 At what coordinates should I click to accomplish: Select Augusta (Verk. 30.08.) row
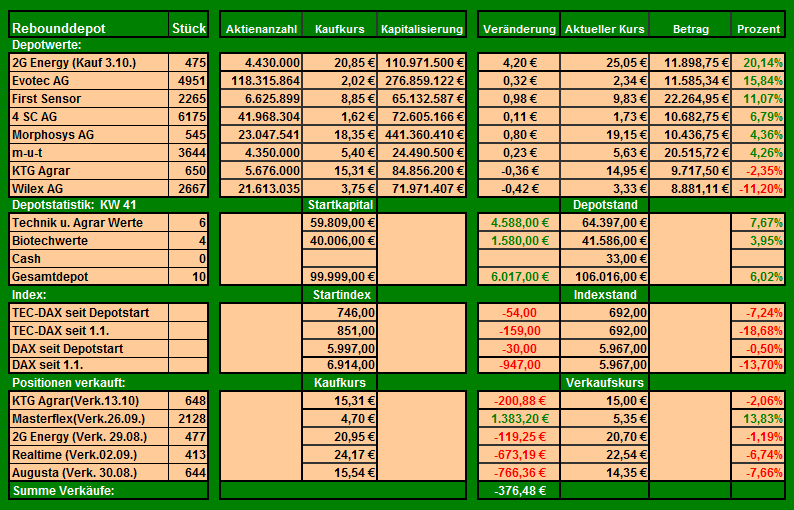pos(89,473)
